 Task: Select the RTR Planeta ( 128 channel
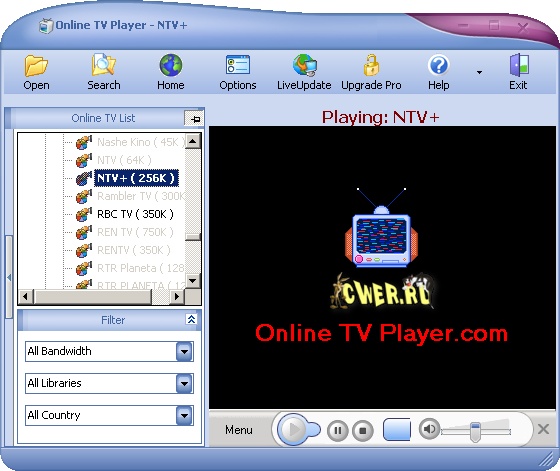pyautogui.click(x=141, y=268)
